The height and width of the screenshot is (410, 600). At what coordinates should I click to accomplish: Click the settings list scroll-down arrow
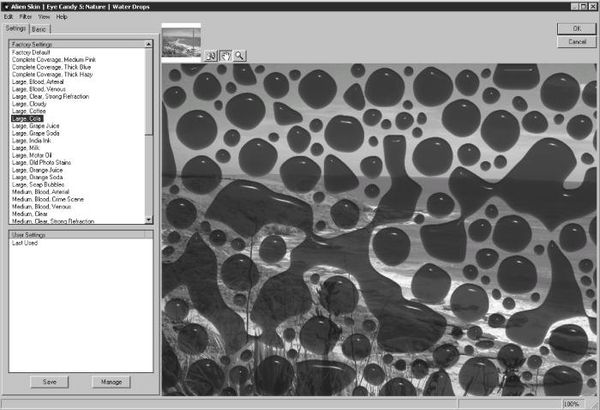pyautogui.click(x=149, y=219)
